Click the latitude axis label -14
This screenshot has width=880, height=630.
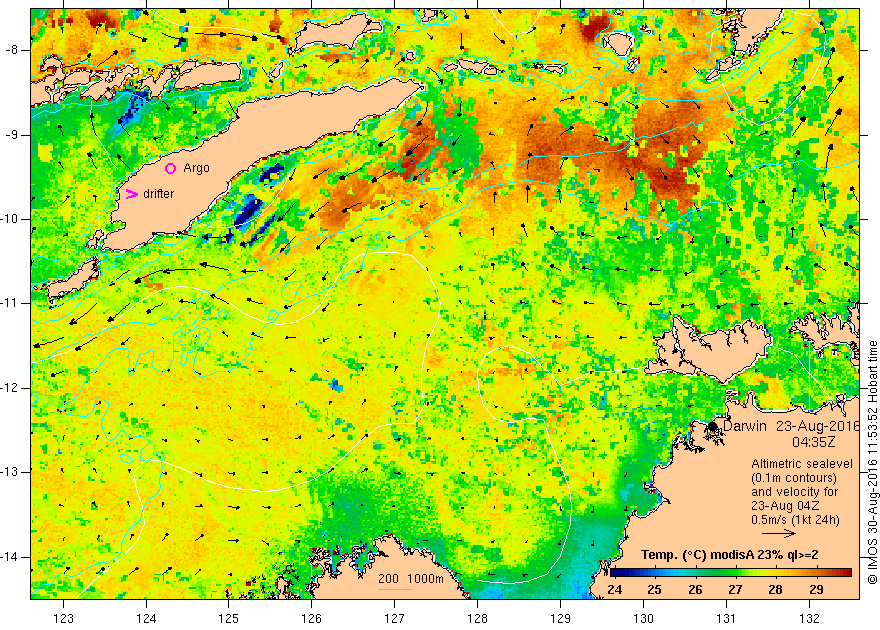(x=11, y=557)
